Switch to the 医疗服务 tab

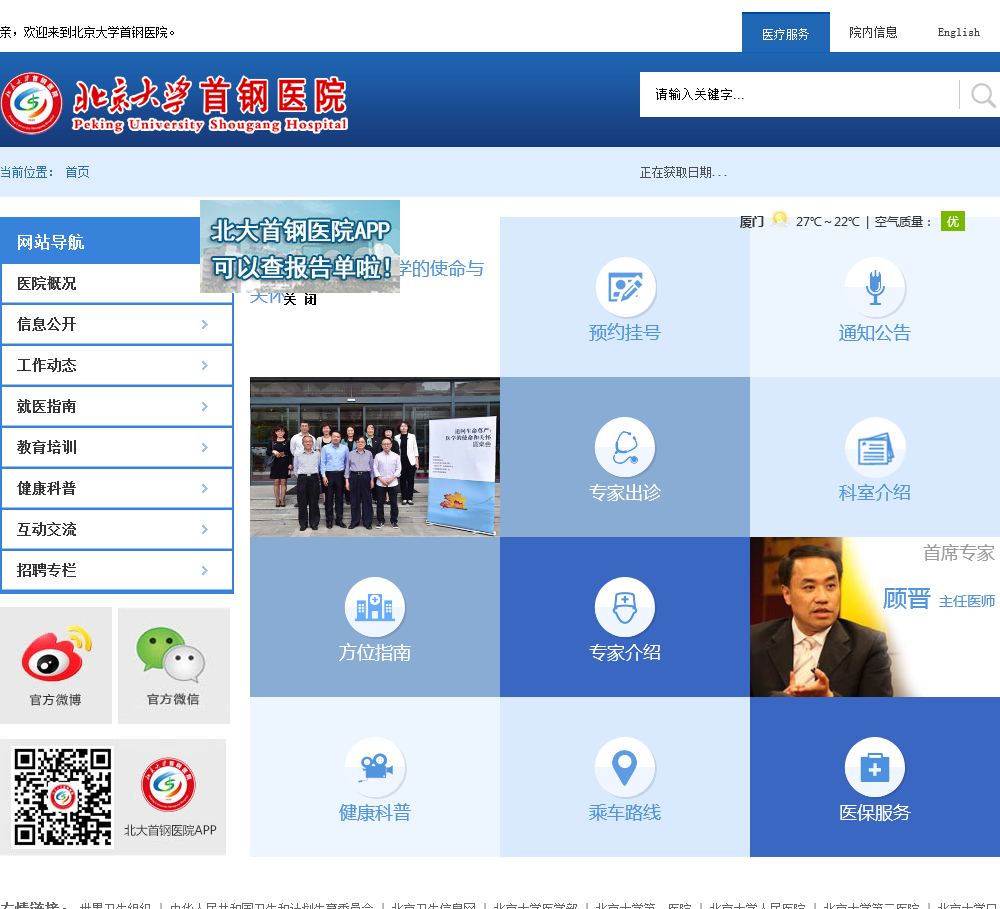point(786,33)
